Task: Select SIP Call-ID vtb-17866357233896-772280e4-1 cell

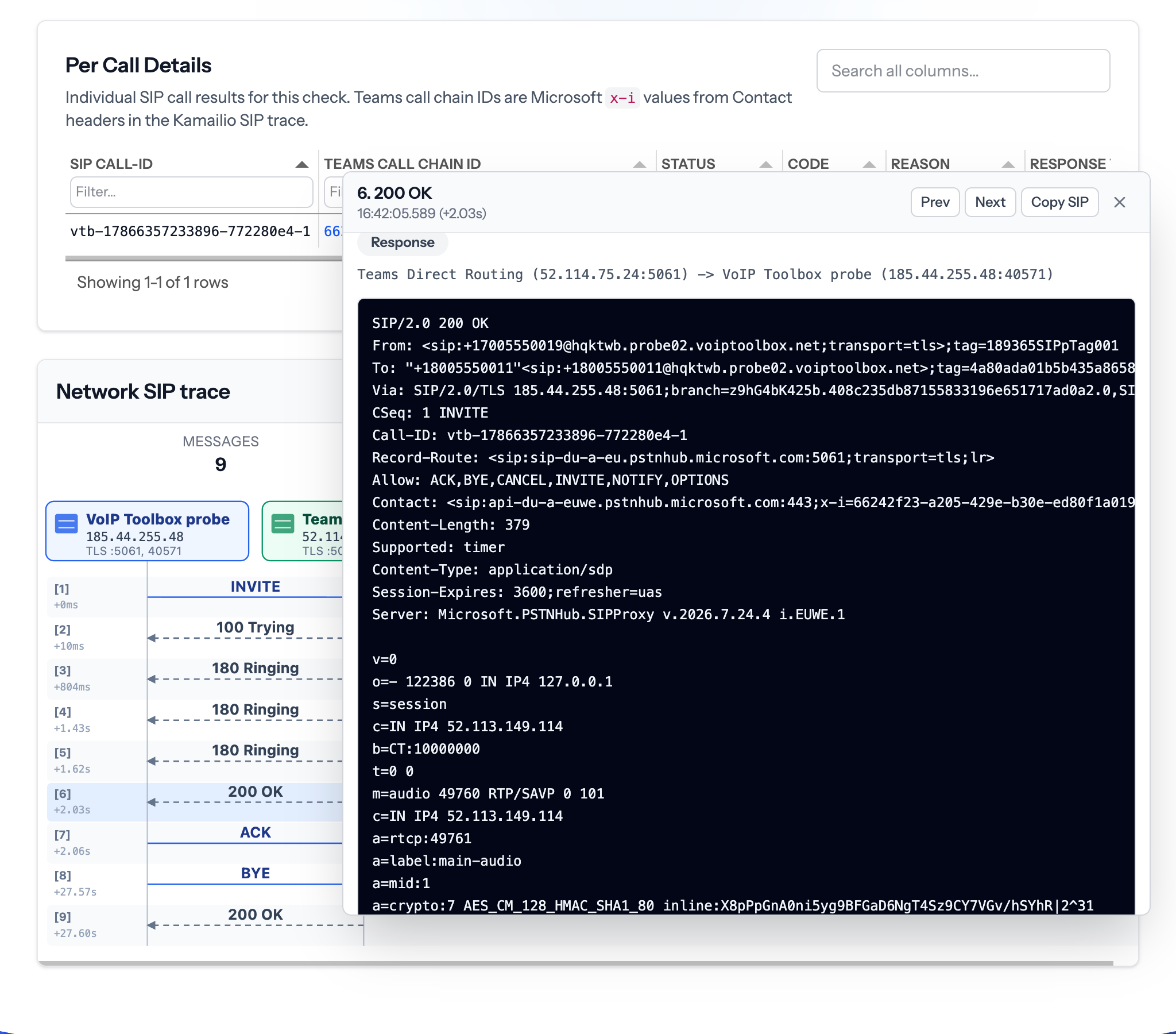Action: tap(191, 232)
